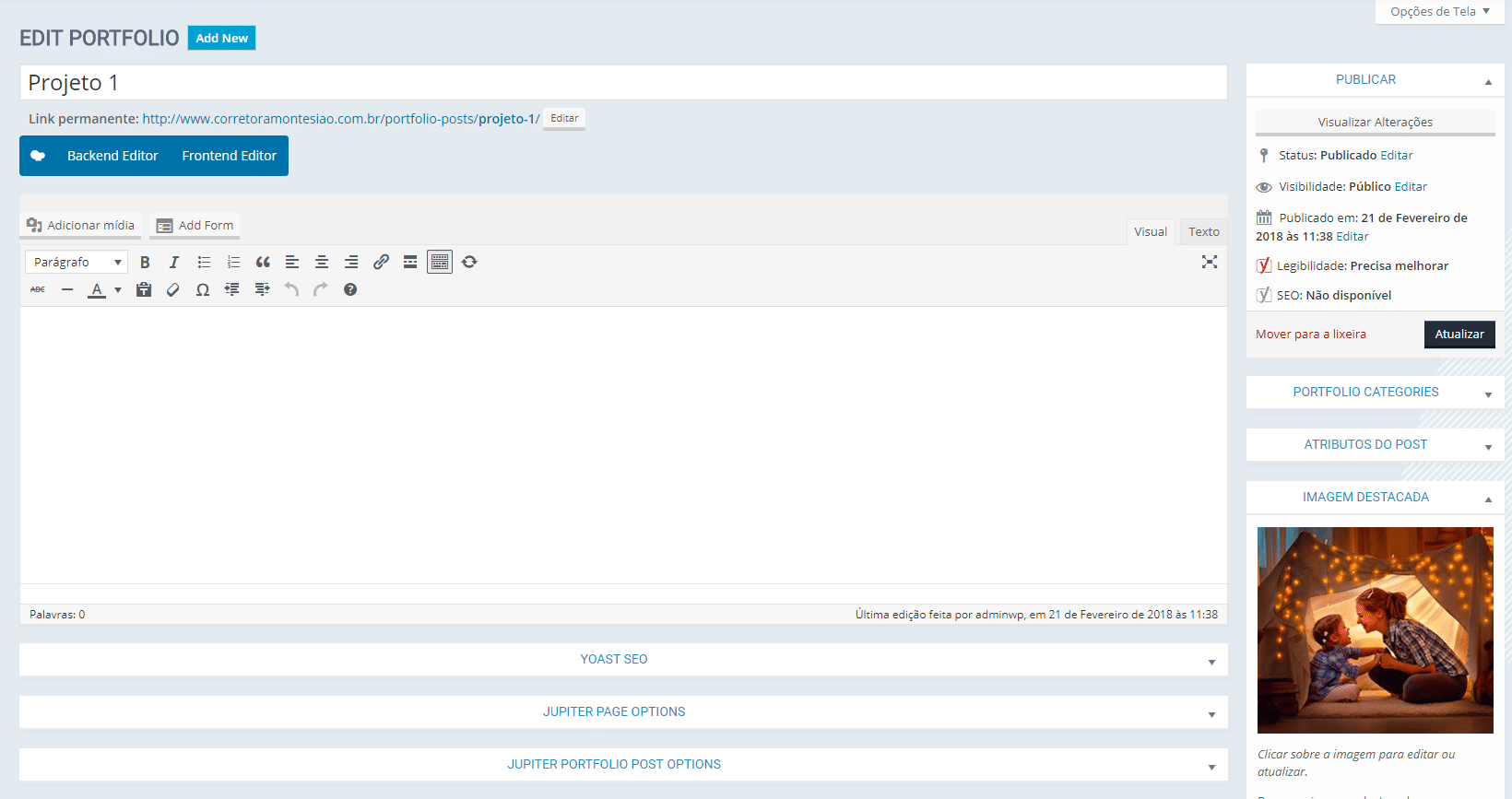Redo the last edit

tap(321, 289)
